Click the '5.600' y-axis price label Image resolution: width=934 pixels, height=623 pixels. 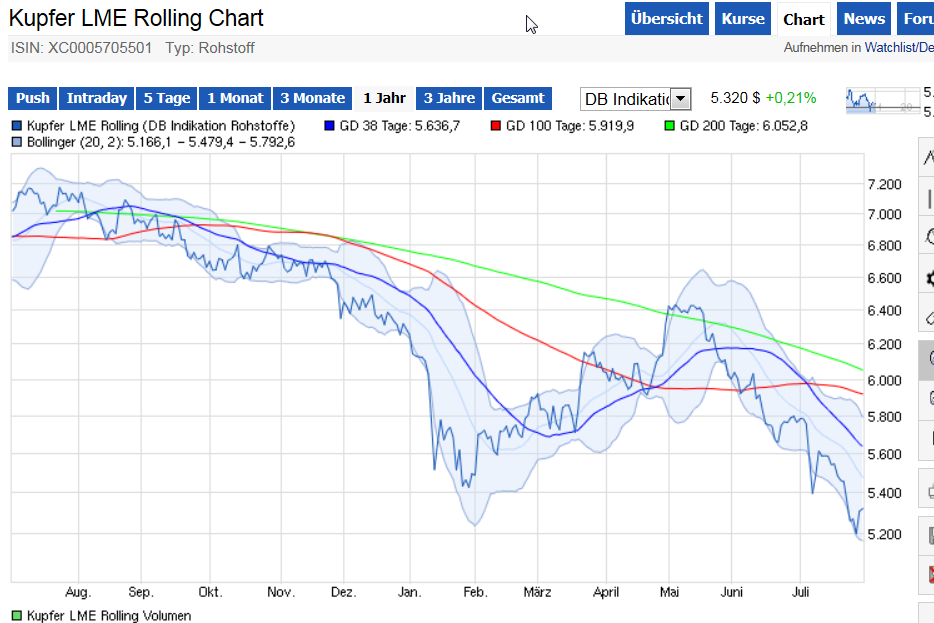tap(885, 454)
